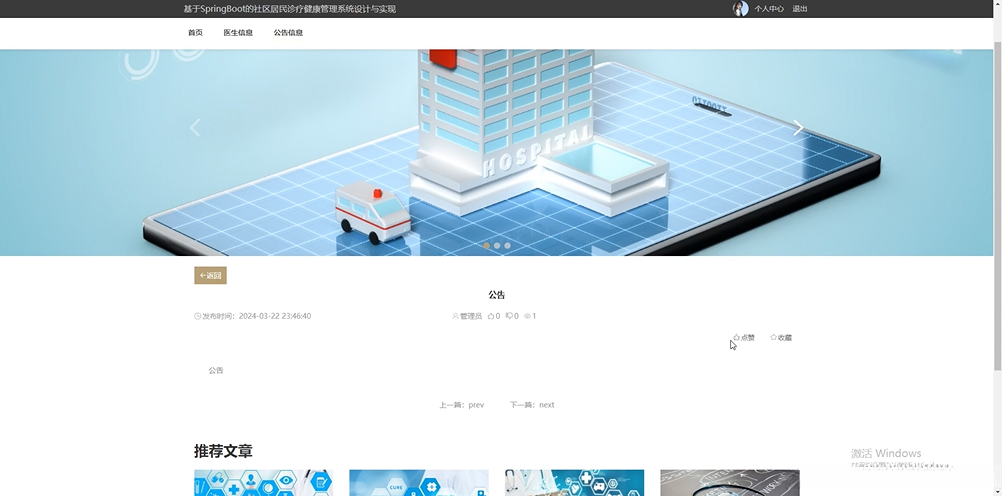Image resolution: width=1002 pixels, height=496 pixels.
Task: Click publish time 2024-03-22 23:46:40
Action: click(x=275, y=316)
